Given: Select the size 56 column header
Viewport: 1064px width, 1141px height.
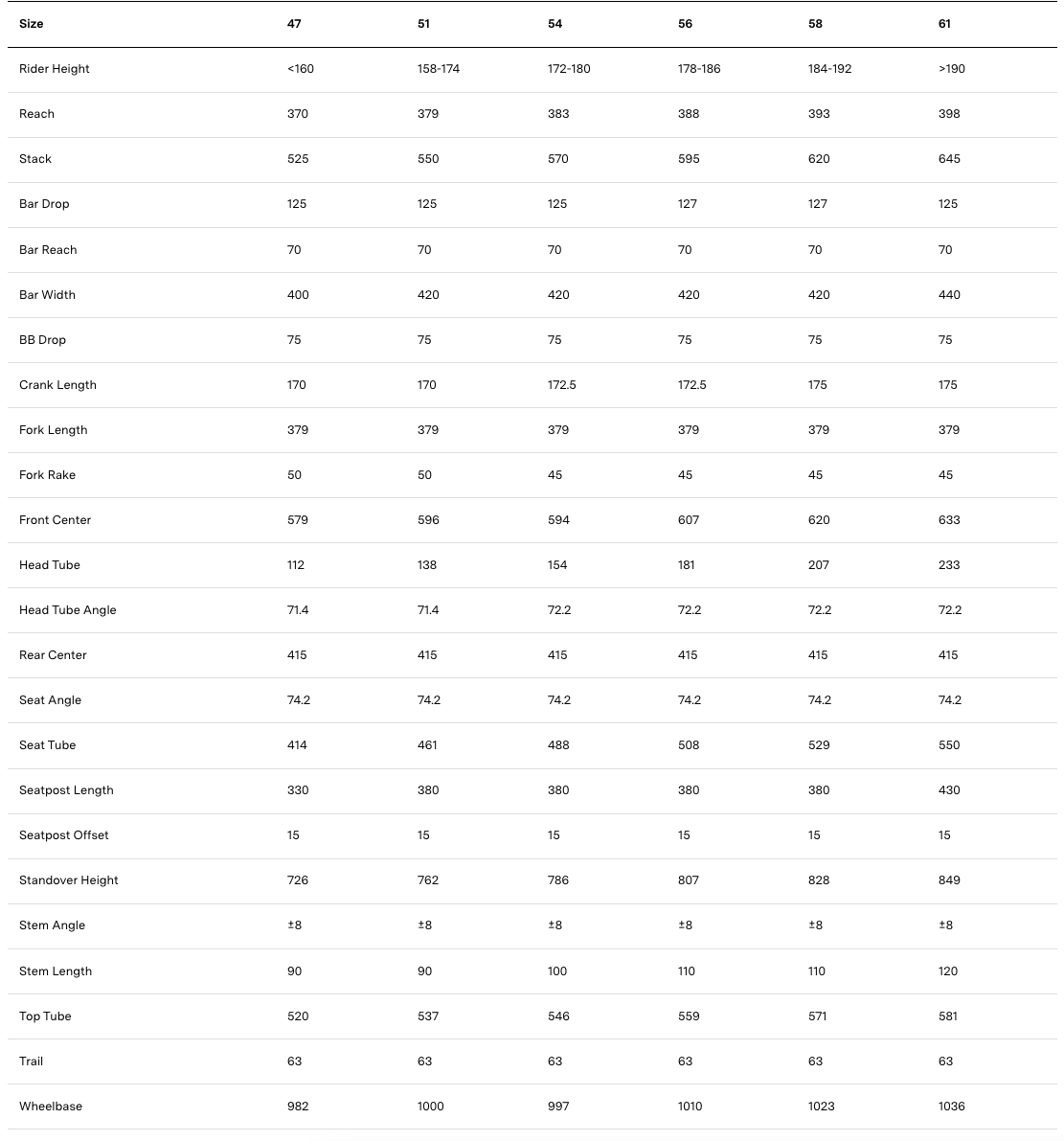Looking at the screenshot, I should point(685,24).
